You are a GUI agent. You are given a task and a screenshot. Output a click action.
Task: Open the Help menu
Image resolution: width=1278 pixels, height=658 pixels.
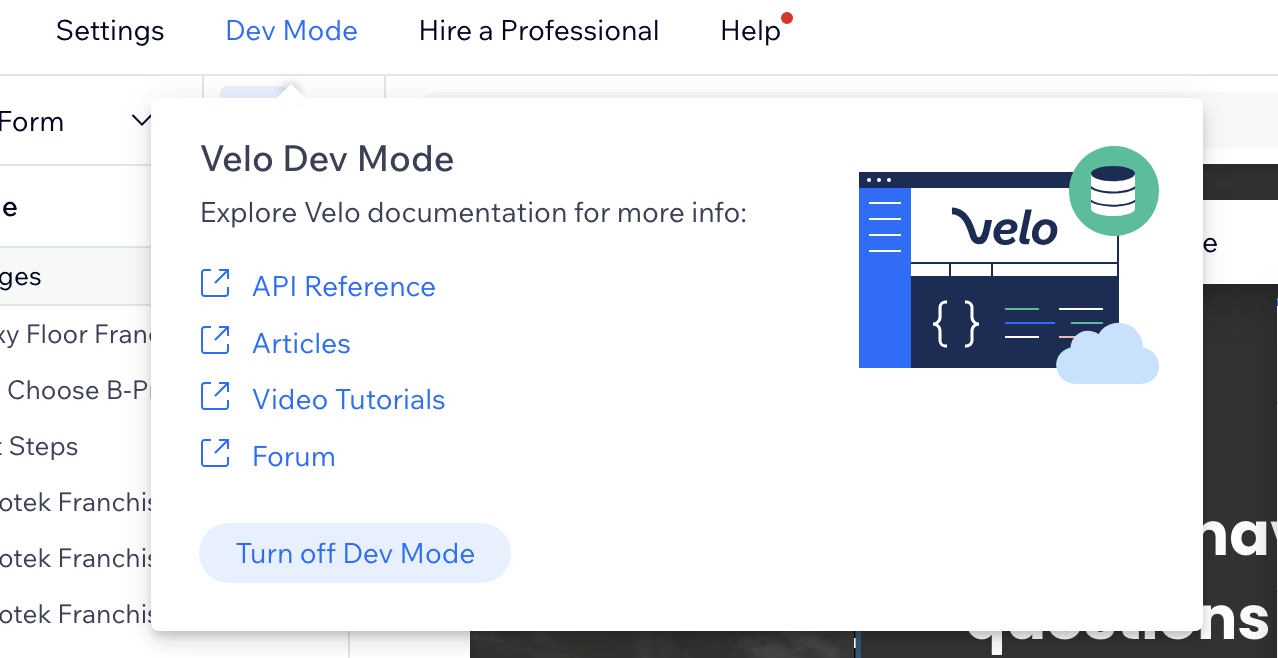tap(750, 31)
